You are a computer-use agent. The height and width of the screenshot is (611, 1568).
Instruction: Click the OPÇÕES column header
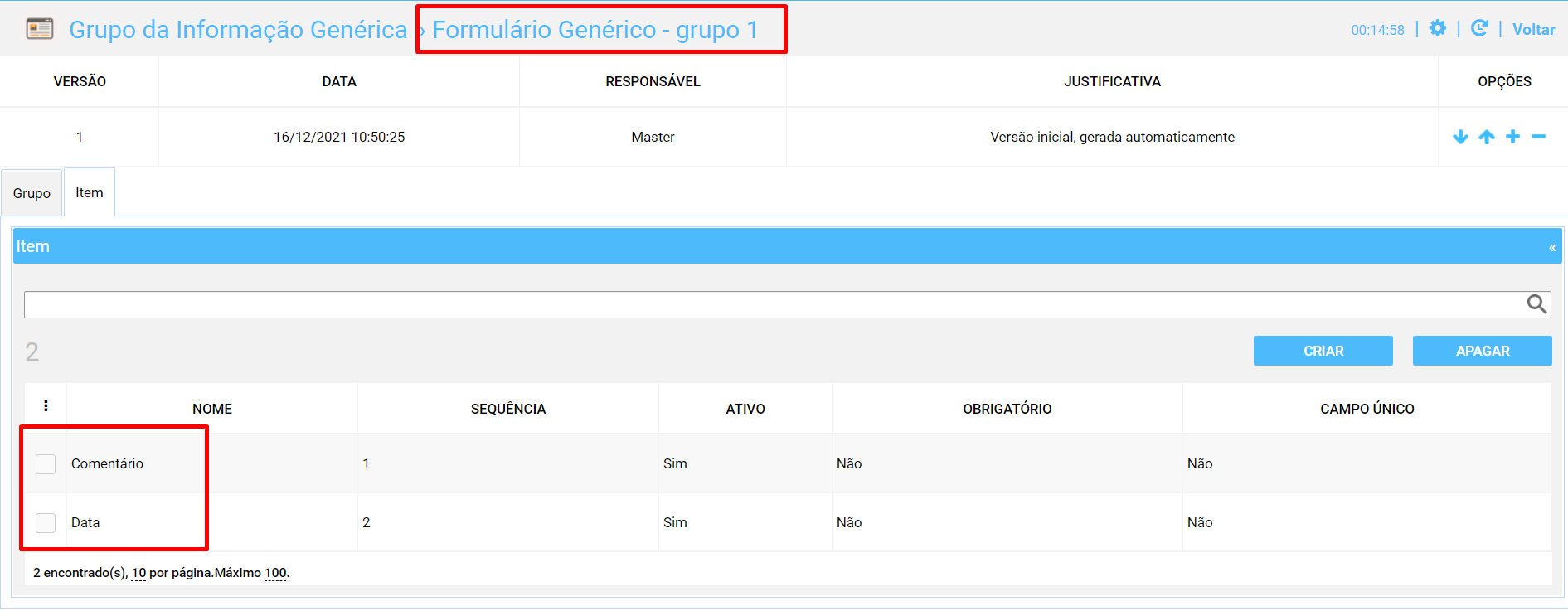1504,81
